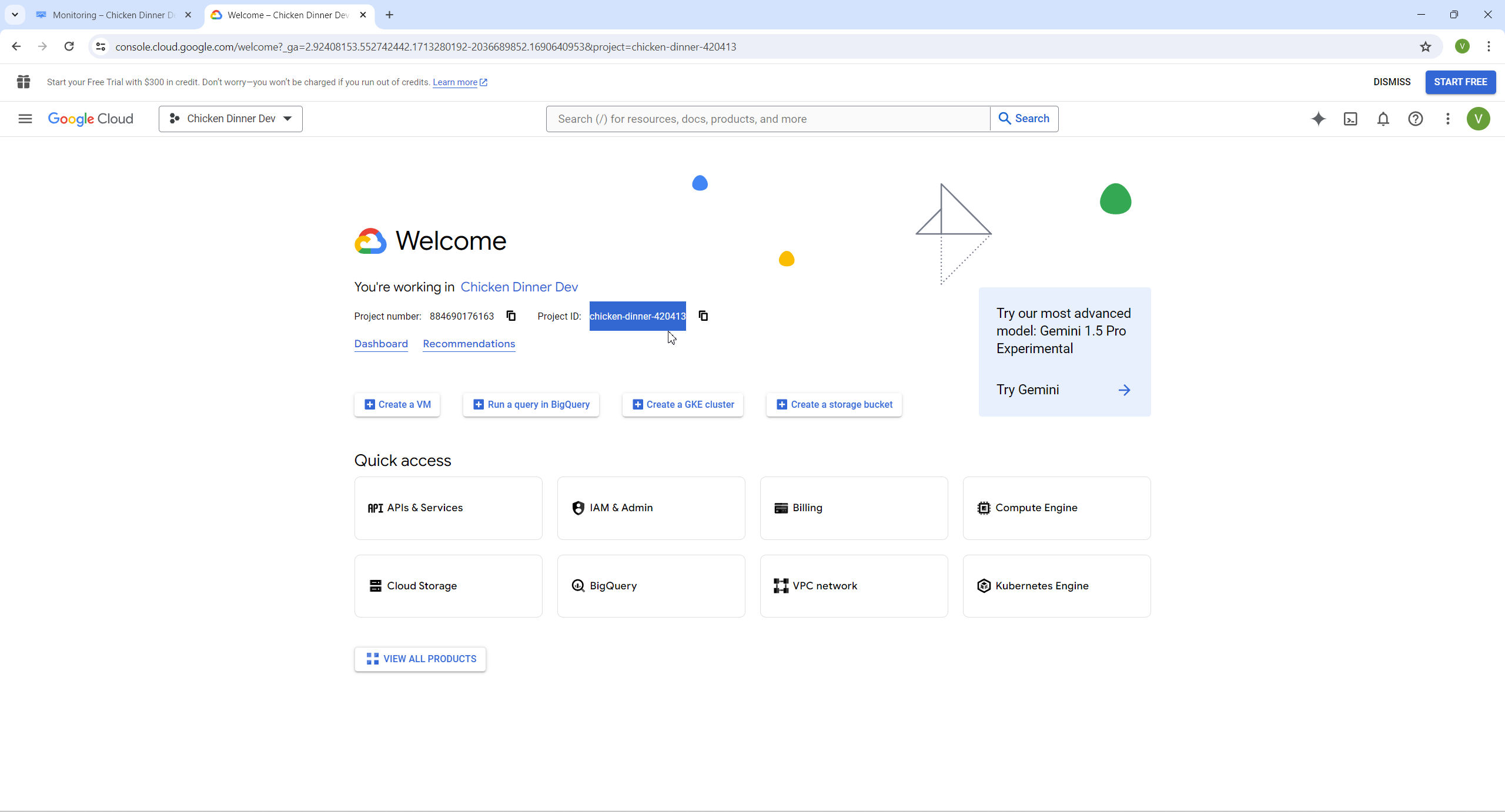Open the hamburger navigation menu
The image size is (1505, 812).
click(x=25, y=119)
